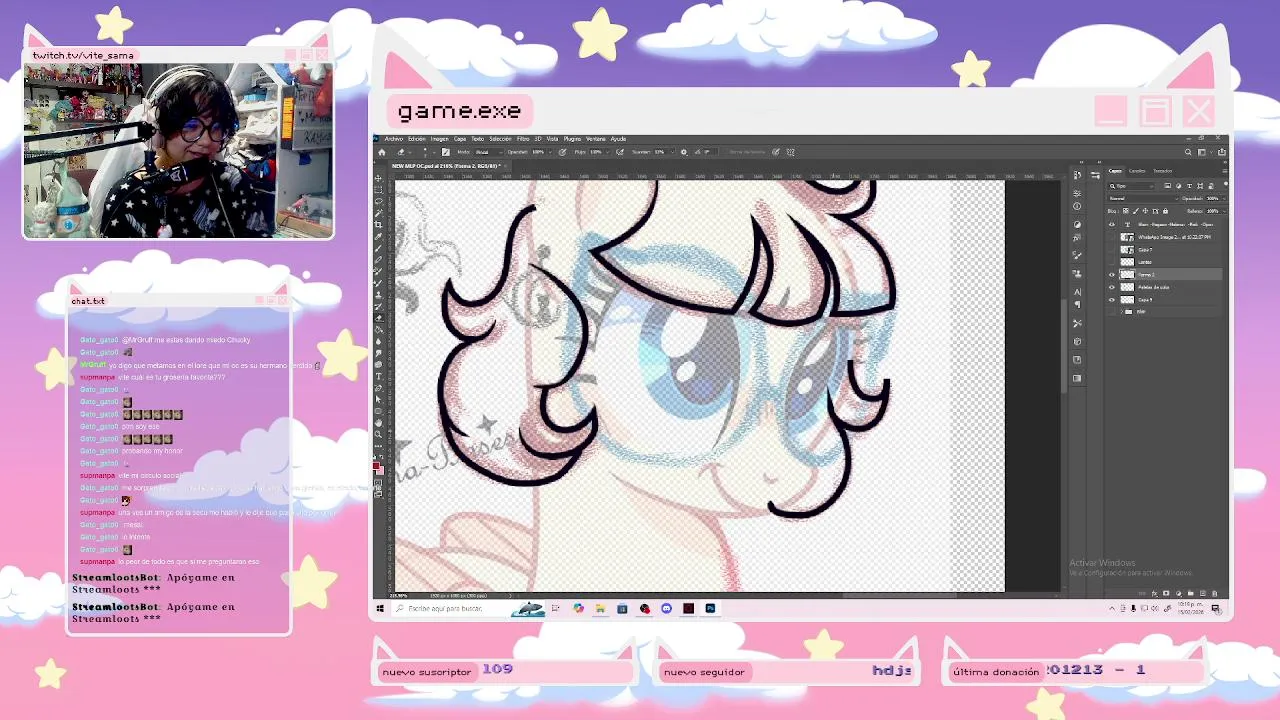Lock all on layer padlock icon

[x=1165, y=211]
